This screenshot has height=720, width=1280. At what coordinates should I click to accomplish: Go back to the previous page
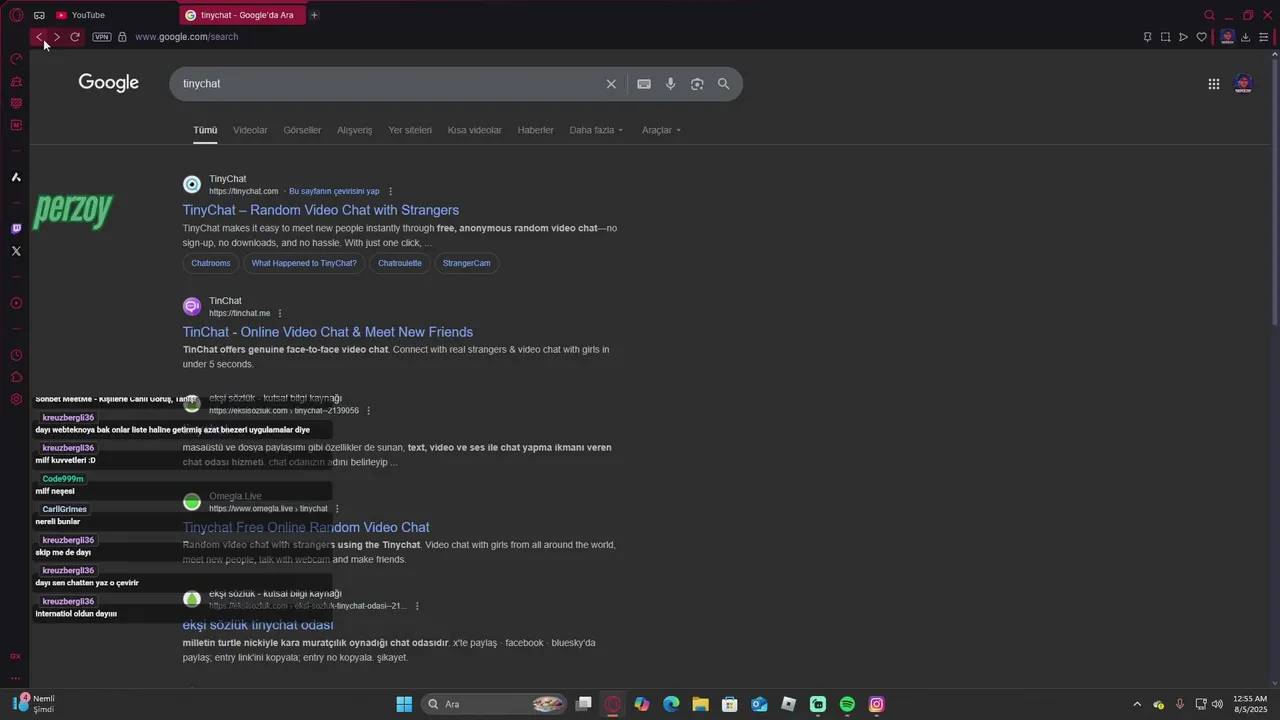coord(39,37)
